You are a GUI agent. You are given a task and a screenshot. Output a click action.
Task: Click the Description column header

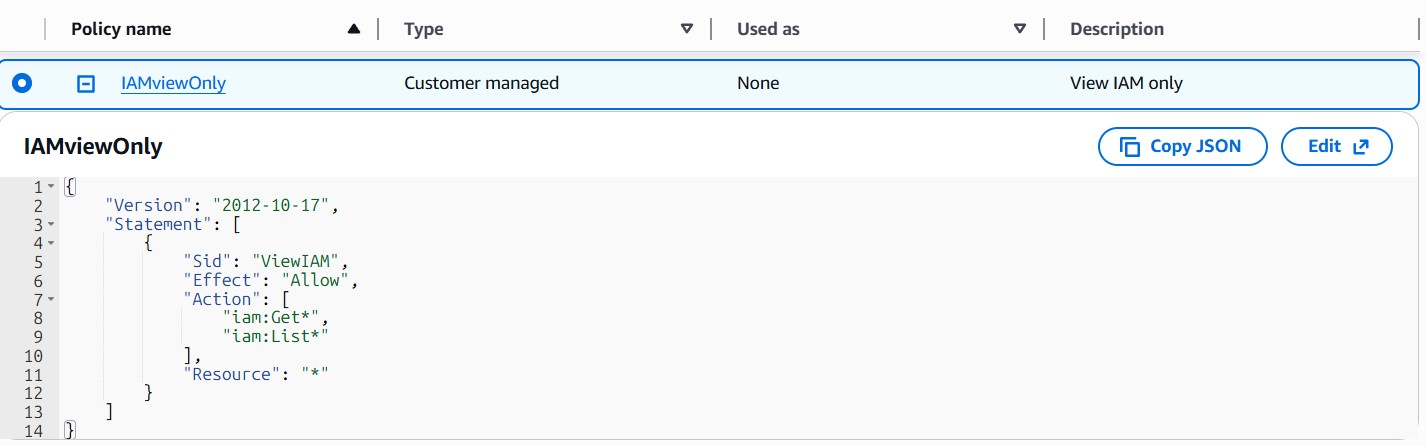(1116, 29)
